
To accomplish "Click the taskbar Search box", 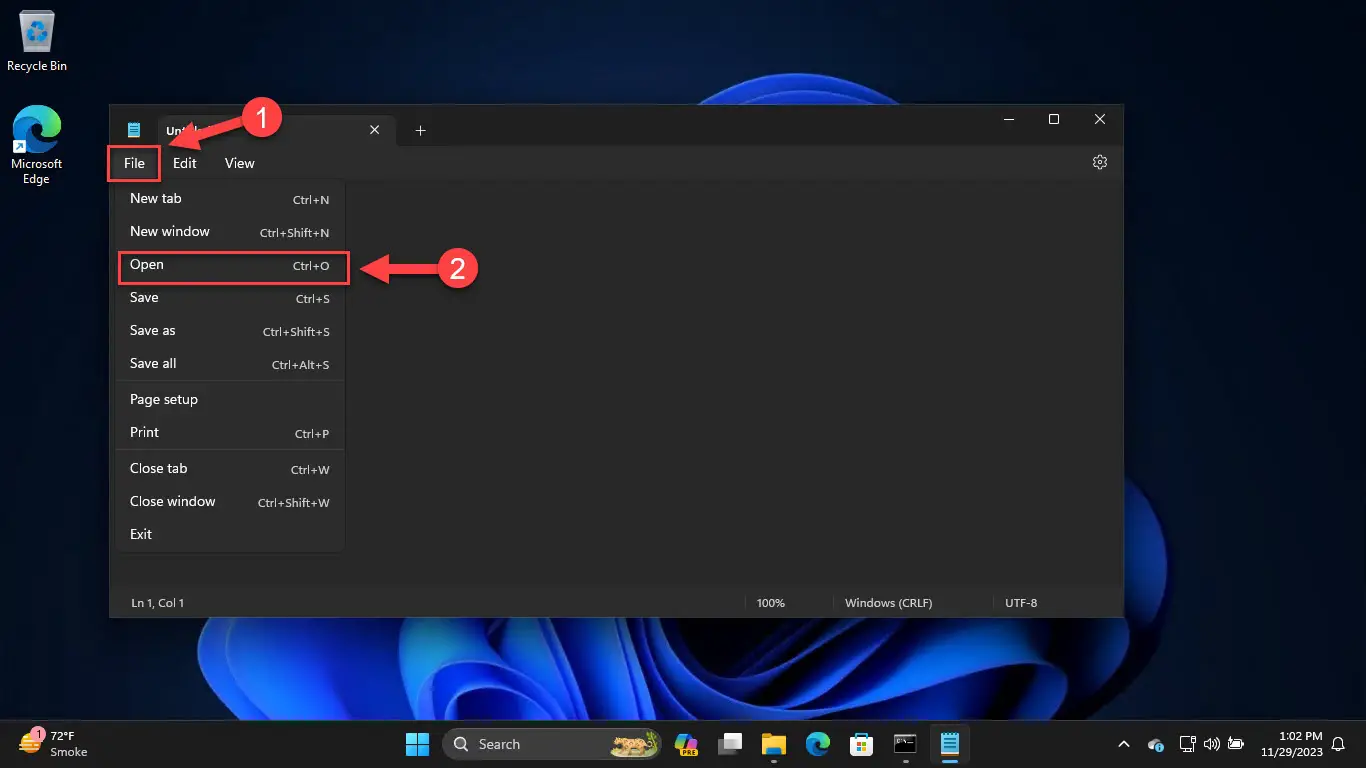I will tap(554, 744).
